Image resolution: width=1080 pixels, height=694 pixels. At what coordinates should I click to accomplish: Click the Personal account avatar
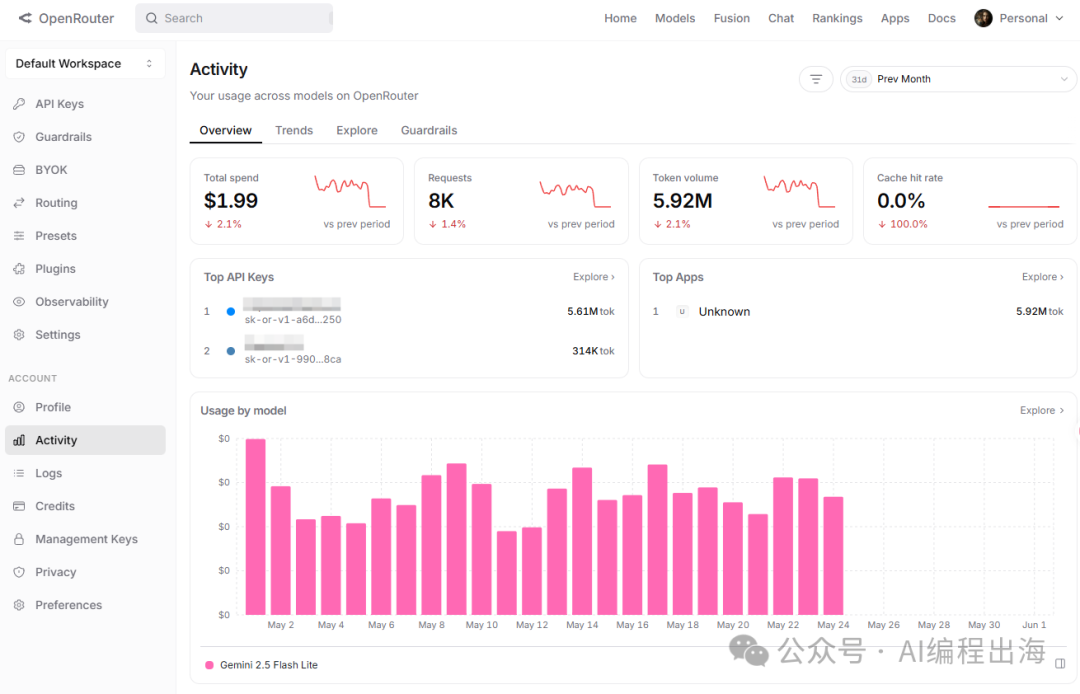[x=984, y=18]
